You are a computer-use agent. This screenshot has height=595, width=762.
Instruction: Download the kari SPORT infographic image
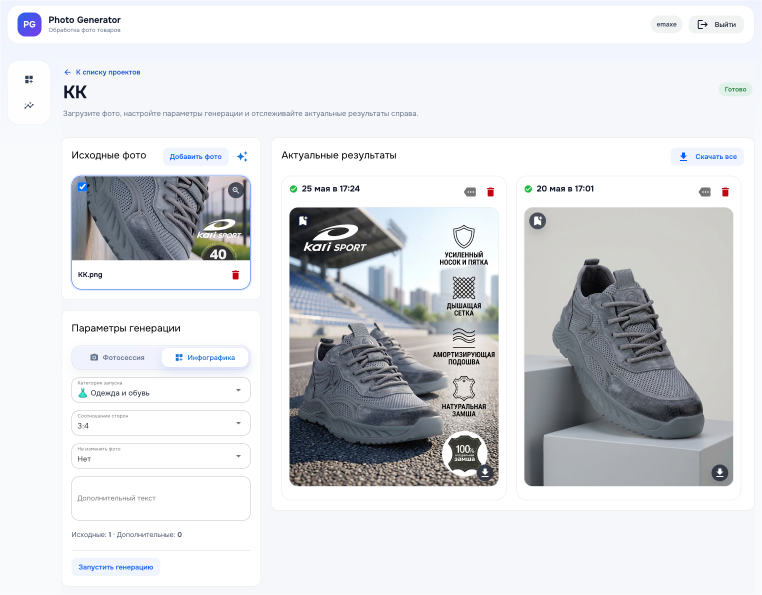tap(485, 472)
